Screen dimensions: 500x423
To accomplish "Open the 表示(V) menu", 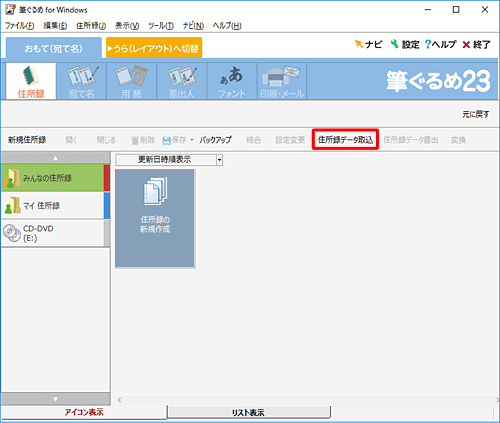I will (127, 26).
